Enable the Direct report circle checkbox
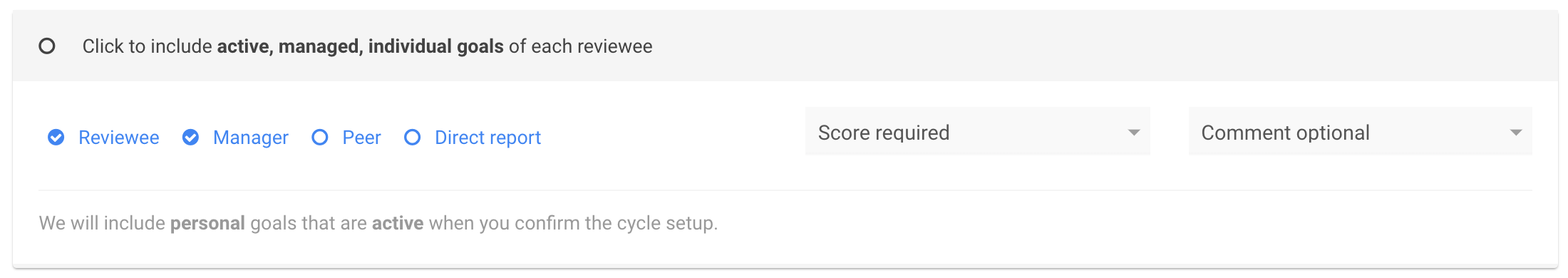This screenshot has width=1568, height=278. (412, 137)
